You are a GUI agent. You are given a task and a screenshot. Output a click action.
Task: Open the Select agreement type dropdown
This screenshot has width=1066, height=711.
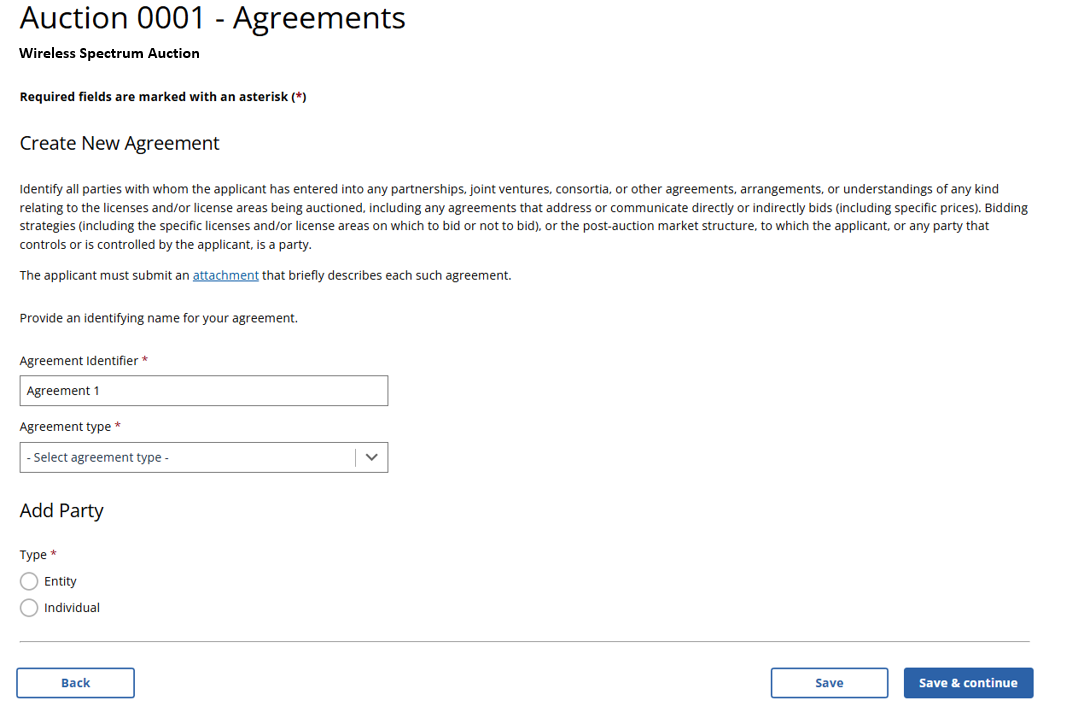[187, 458]
